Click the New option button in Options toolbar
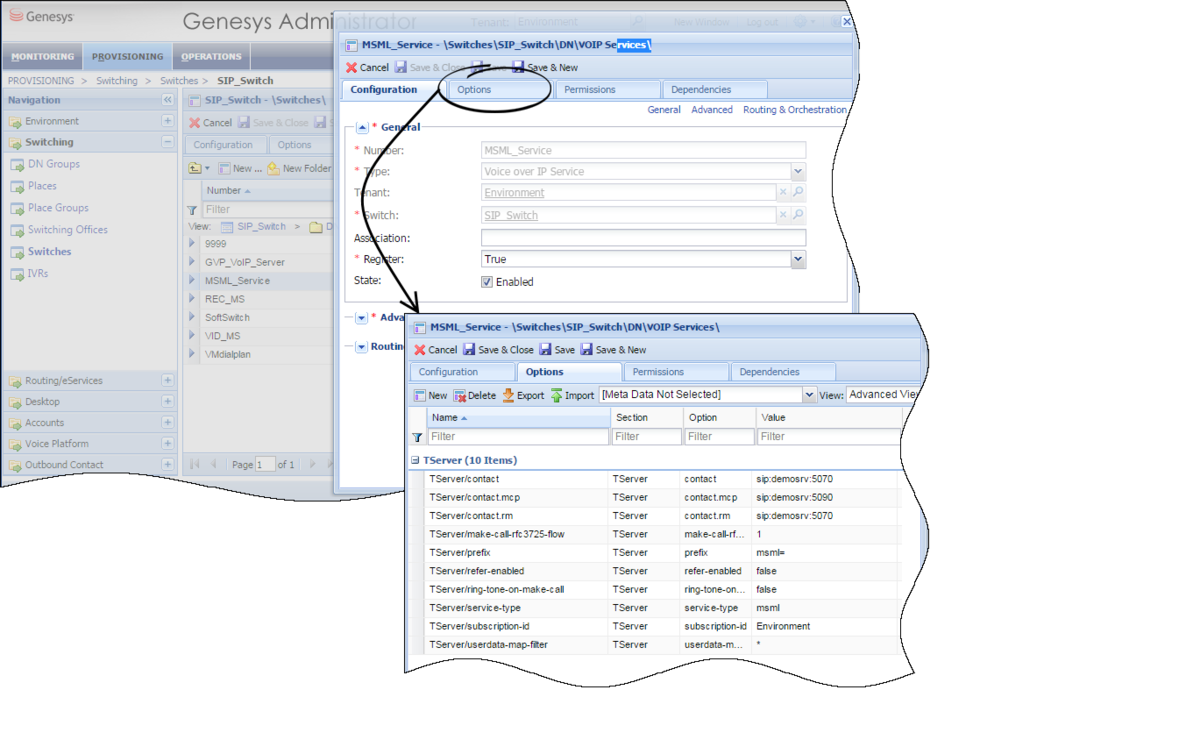Image resolution: width=1200 pixels, height=754 pixels. point(431,395)
